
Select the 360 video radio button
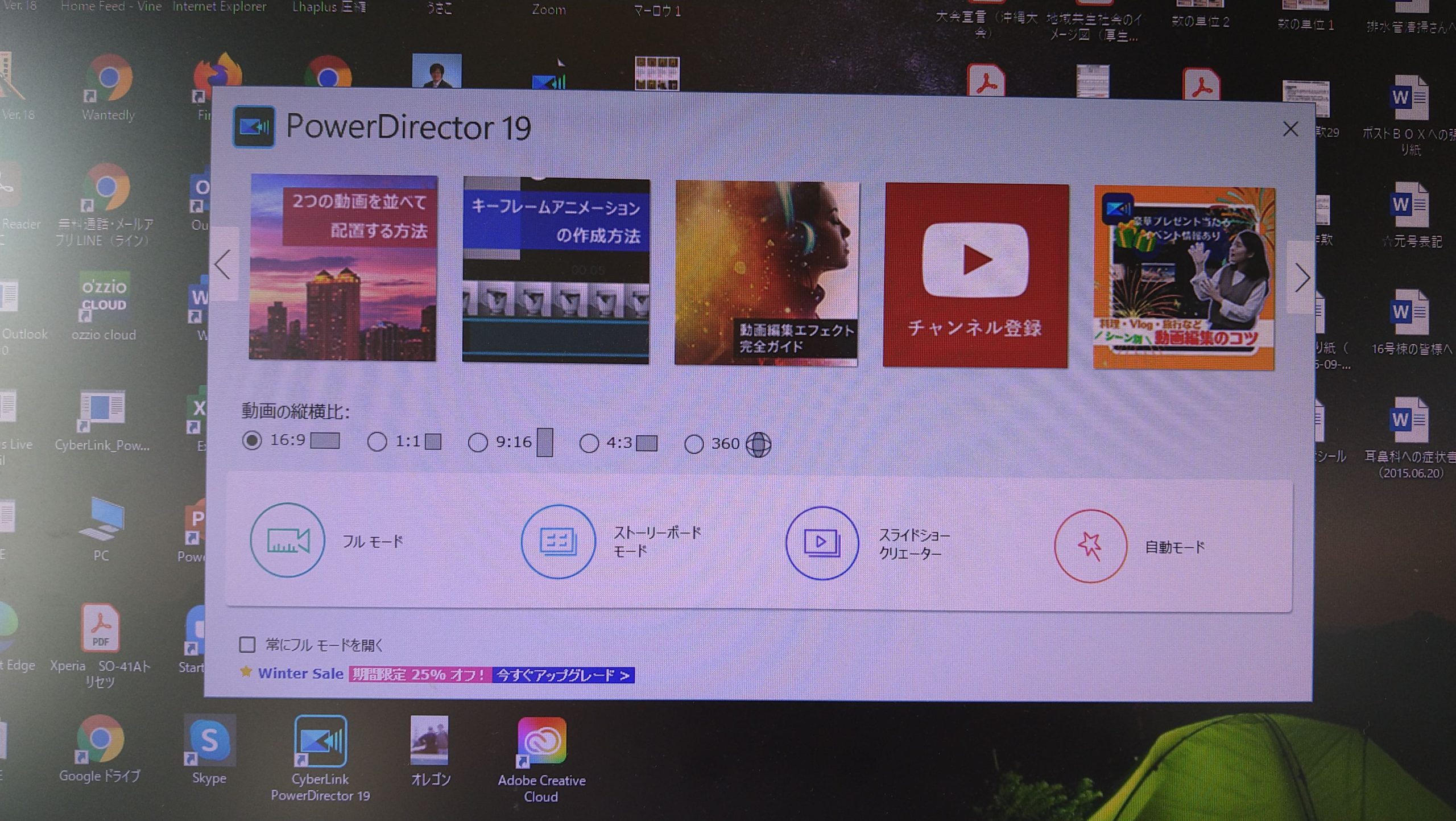(694, 444)
